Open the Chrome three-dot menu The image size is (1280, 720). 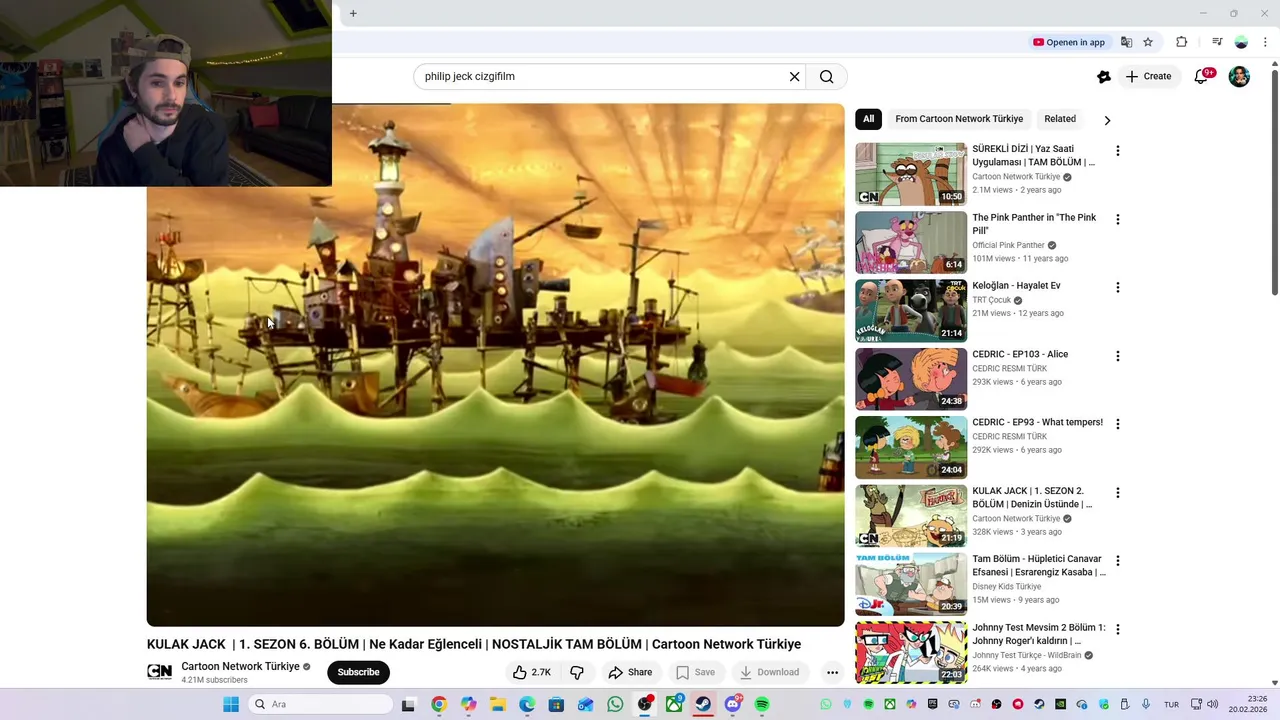click(1265, 42)
